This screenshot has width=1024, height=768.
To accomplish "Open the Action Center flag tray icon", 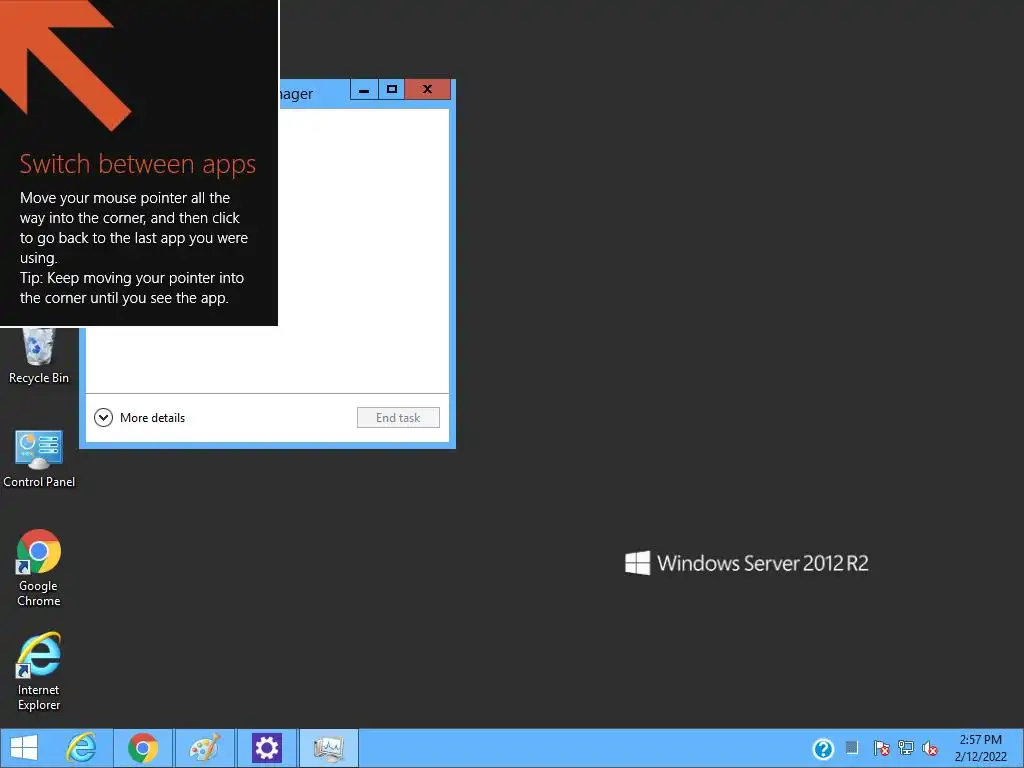I will (x=881, y=748).
